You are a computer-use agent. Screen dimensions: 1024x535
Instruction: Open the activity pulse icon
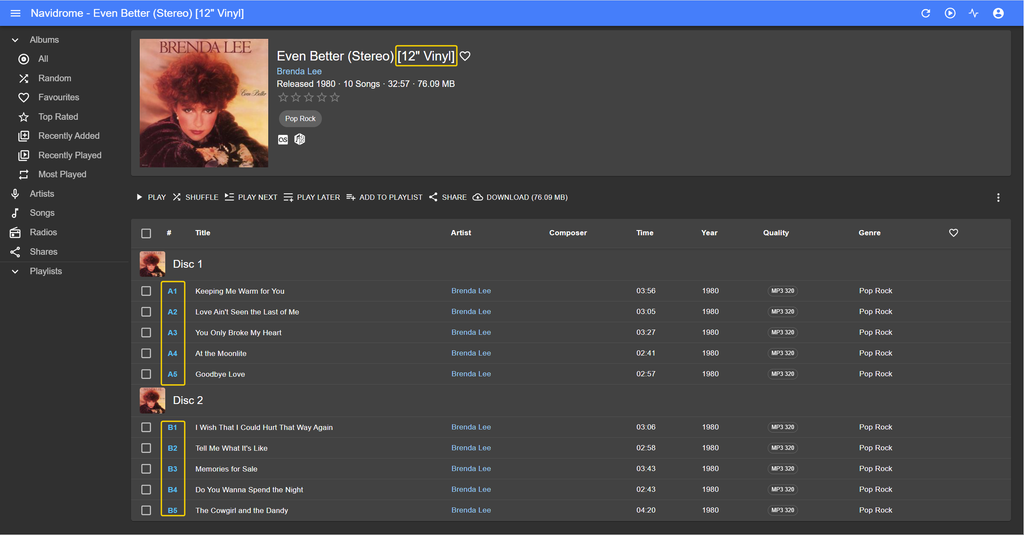coord(974,13)
